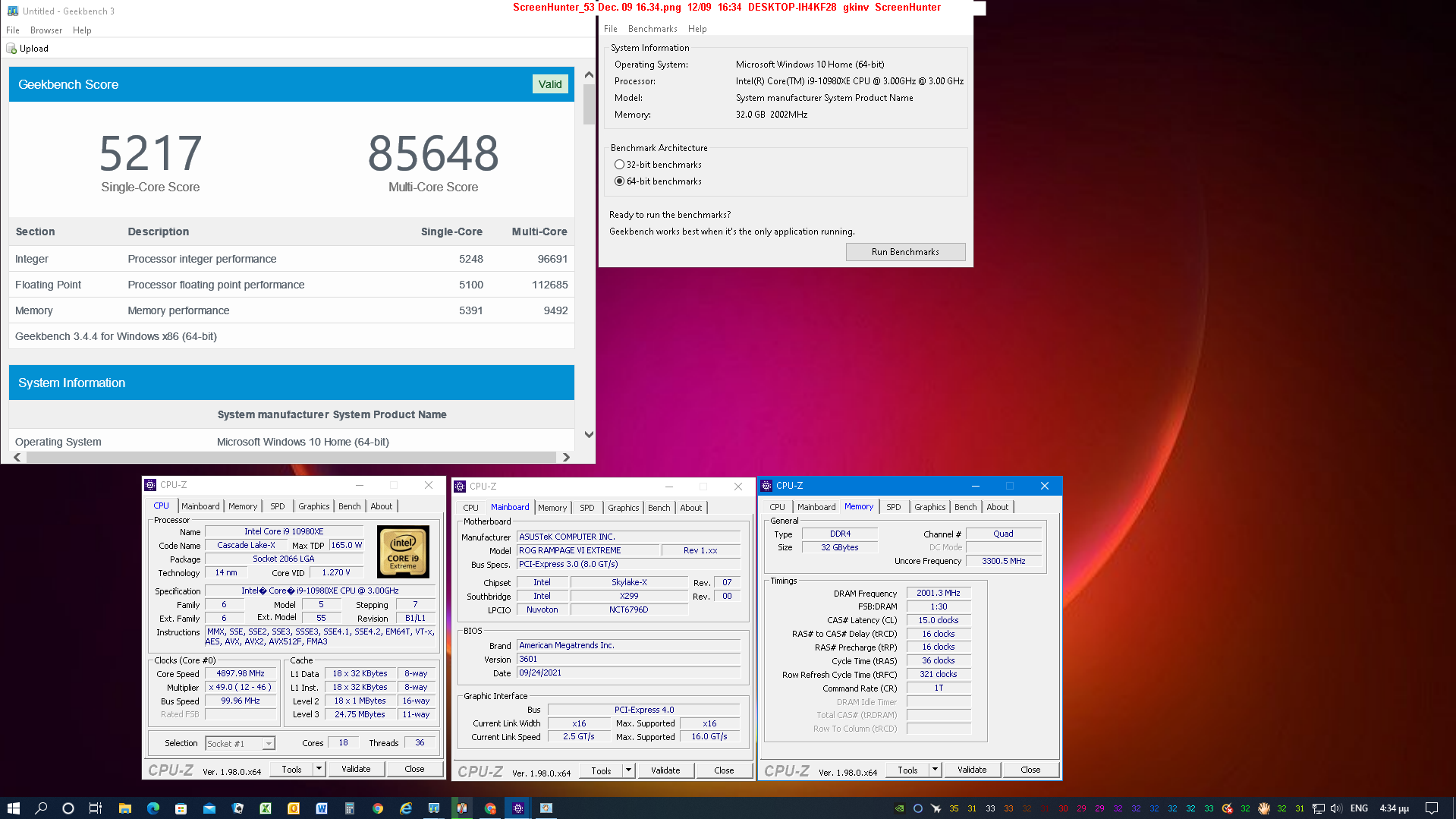Launch Google Chrome from taskbar
The width and height of the screenshot is (1456, 819).
tap(378, 808)
